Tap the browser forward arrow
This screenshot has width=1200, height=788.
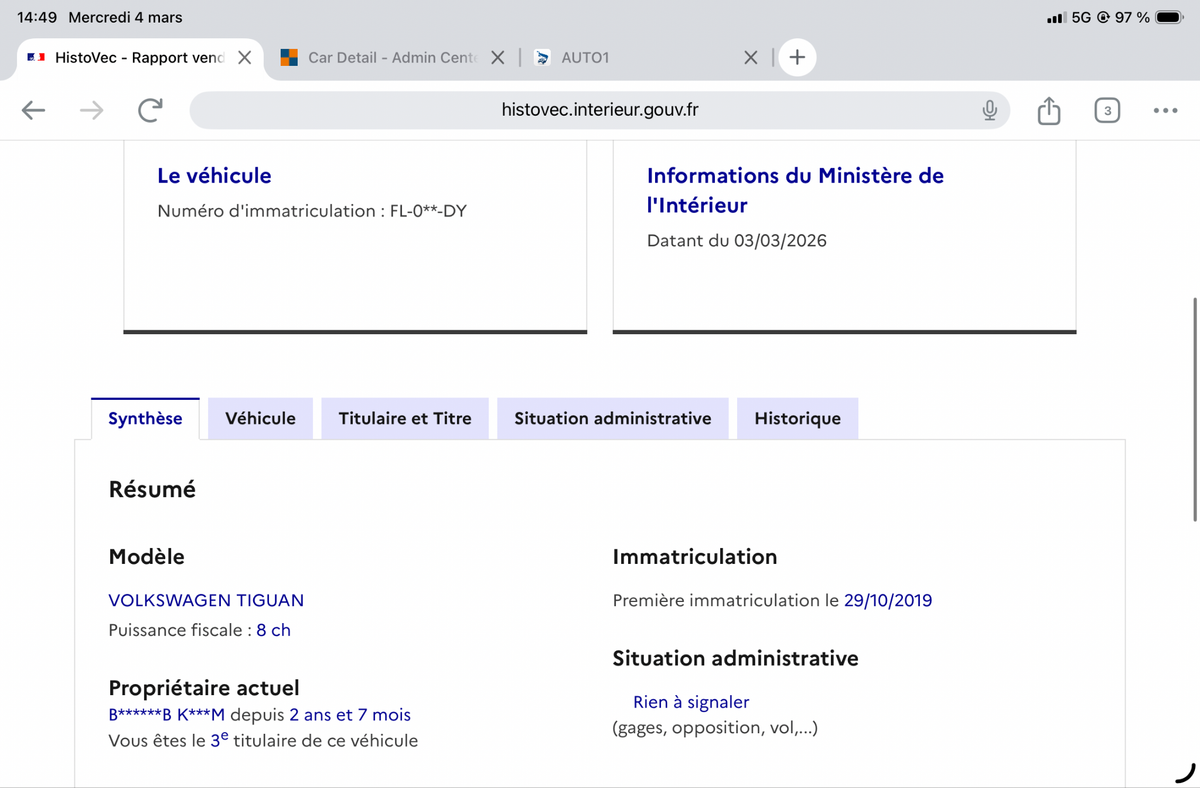92,110
